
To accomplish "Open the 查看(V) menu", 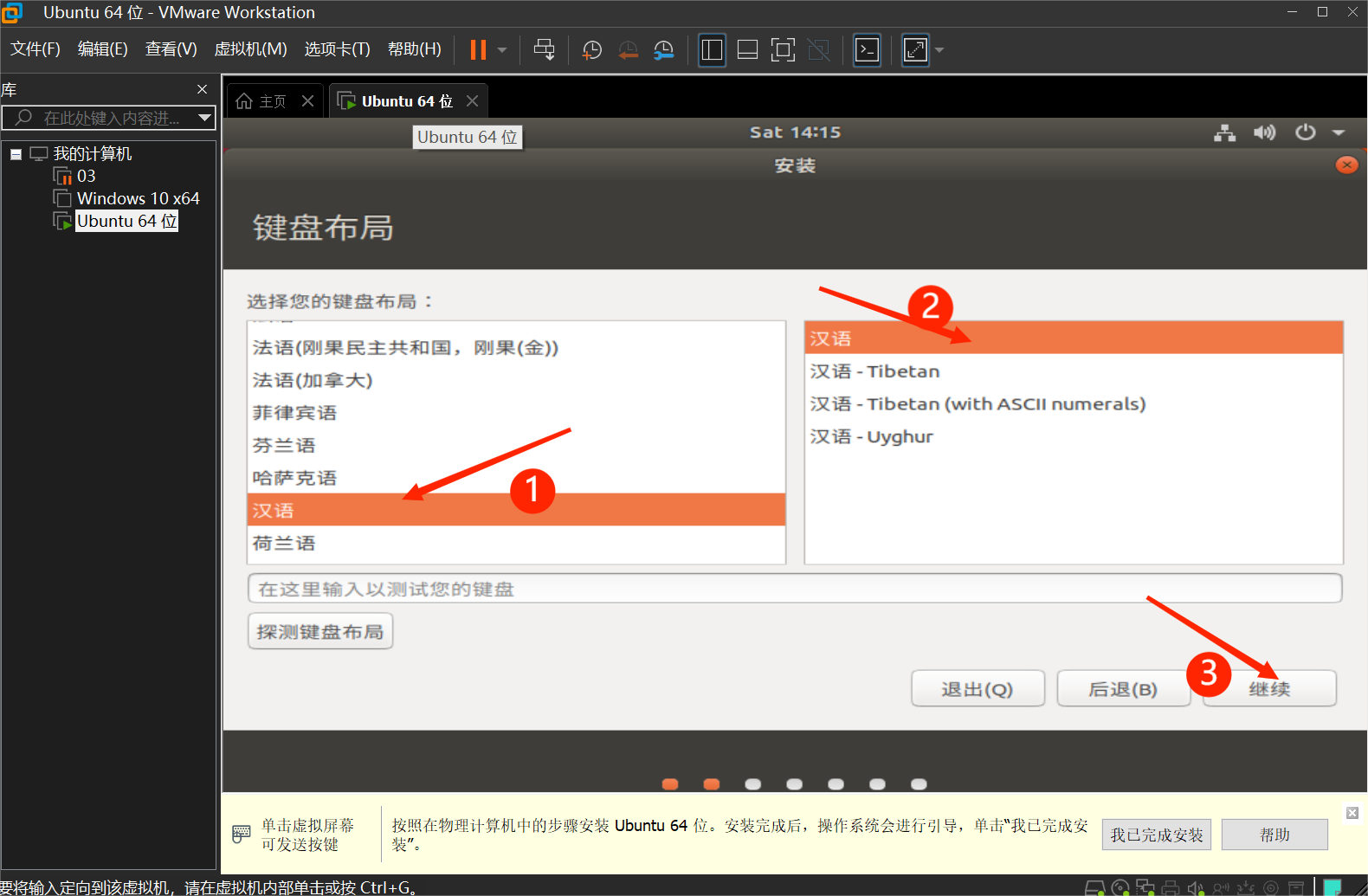I will tap(171, 49).
